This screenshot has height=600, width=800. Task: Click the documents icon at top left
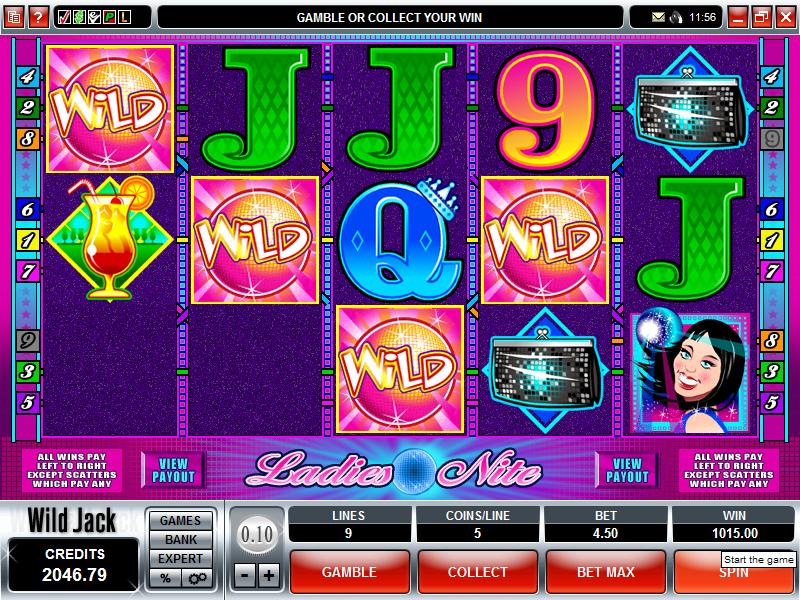(x=14, y=17)
